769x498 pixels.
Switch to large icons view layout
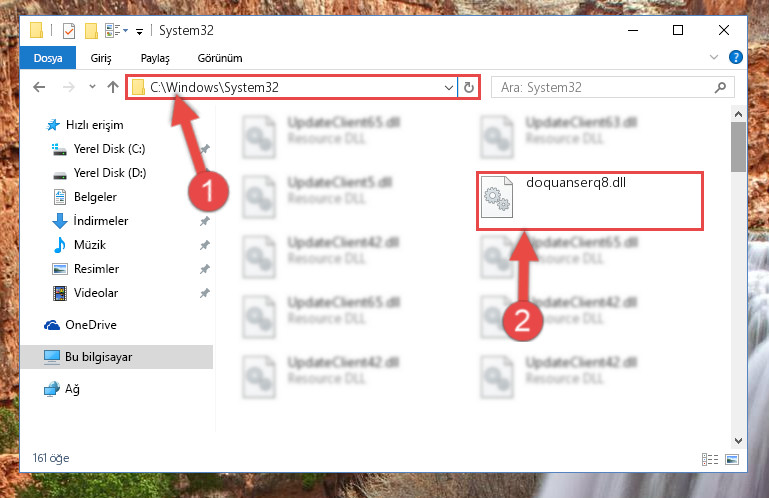(x=732, y=459)
